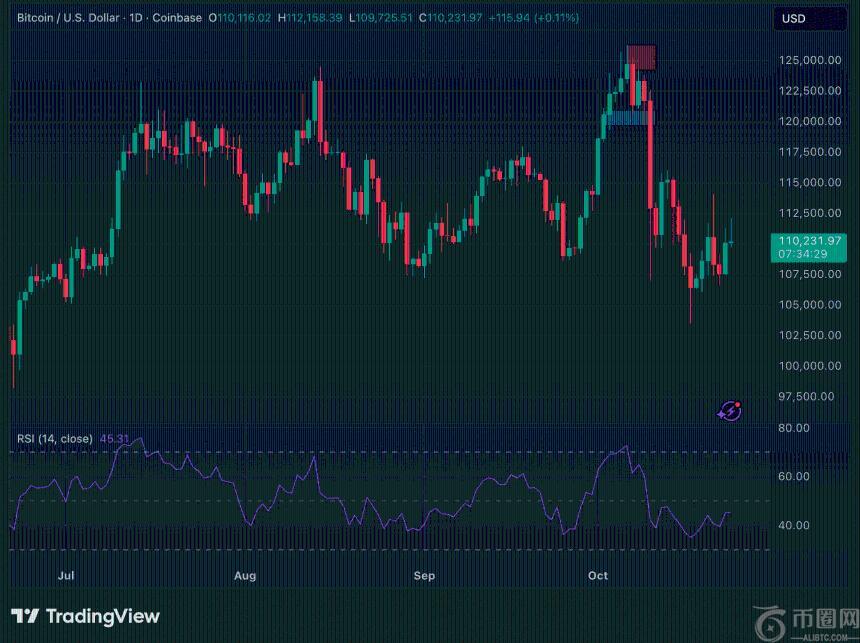Open the USD currency selector

point(793,19)
